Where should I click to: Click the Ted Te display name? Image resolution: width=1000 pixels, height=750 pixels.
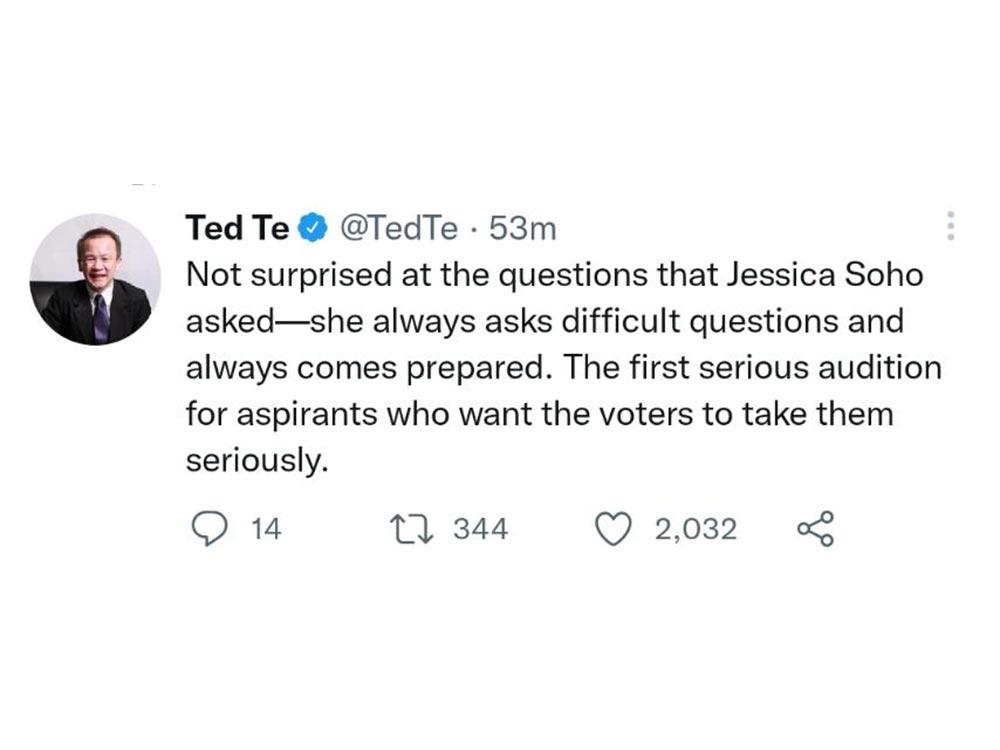pyautogui.click(x=237, y=230)
